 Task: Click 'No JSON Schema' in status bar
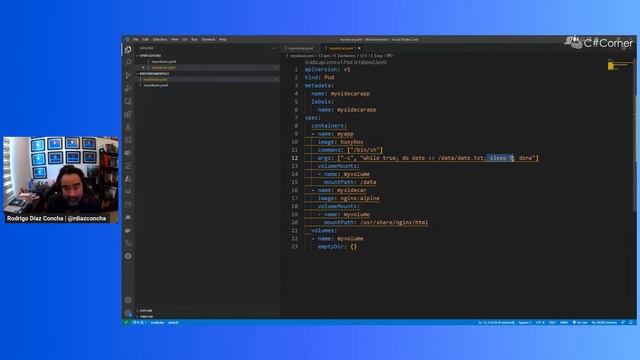click(x=604, y=322)
